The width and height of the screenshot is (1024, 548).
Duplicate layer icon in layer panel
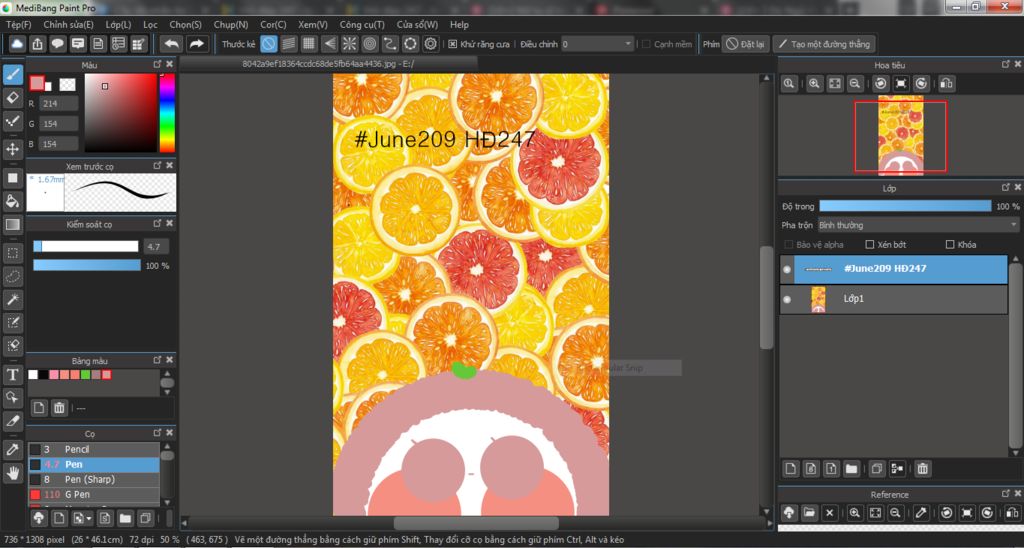(876, 468)
